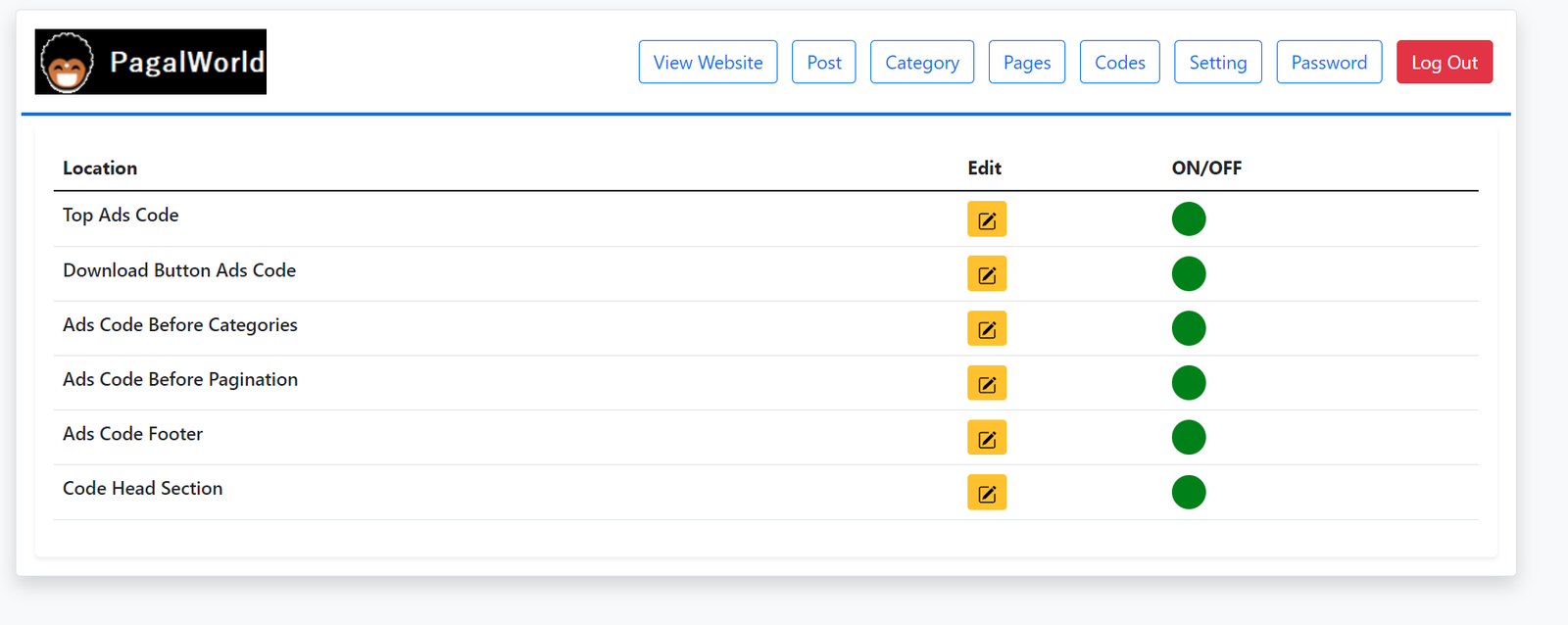Edit Ads Code Before Pagination

987,383
